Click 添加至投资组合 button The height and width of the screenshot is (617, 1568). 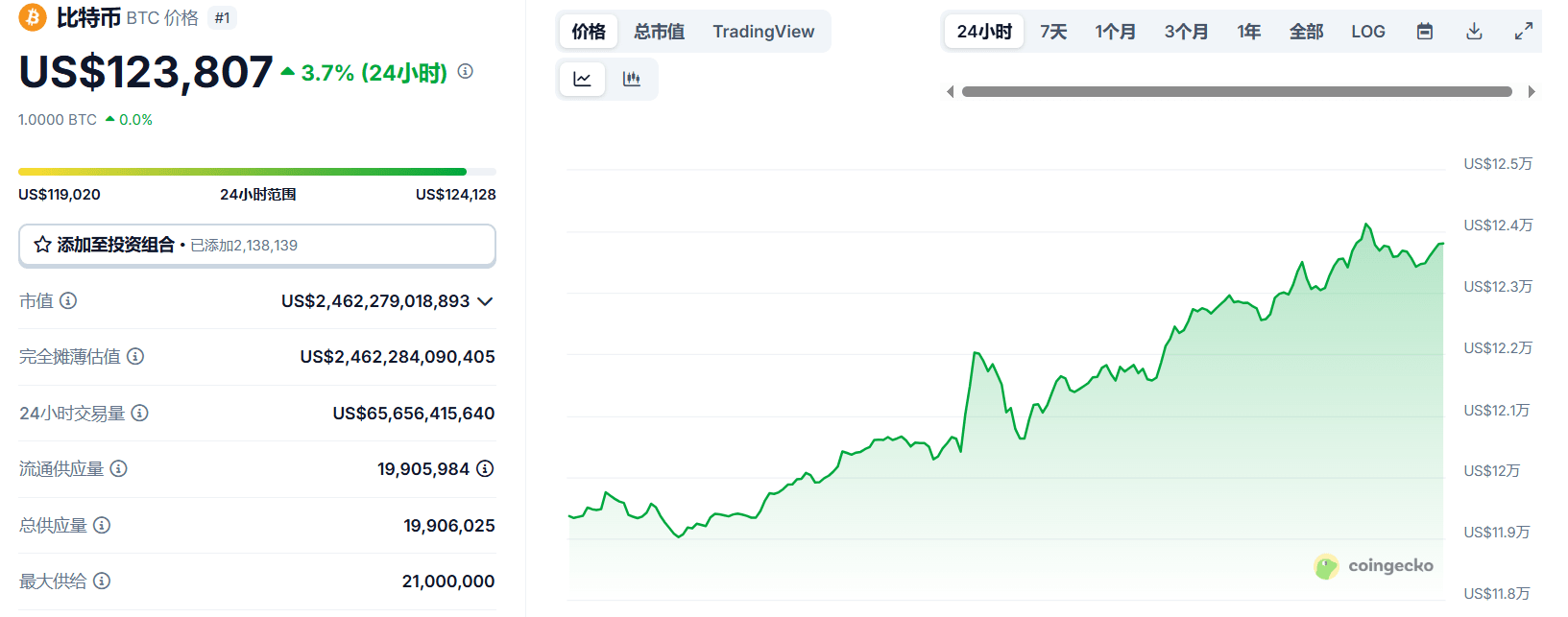pos(257,245)
